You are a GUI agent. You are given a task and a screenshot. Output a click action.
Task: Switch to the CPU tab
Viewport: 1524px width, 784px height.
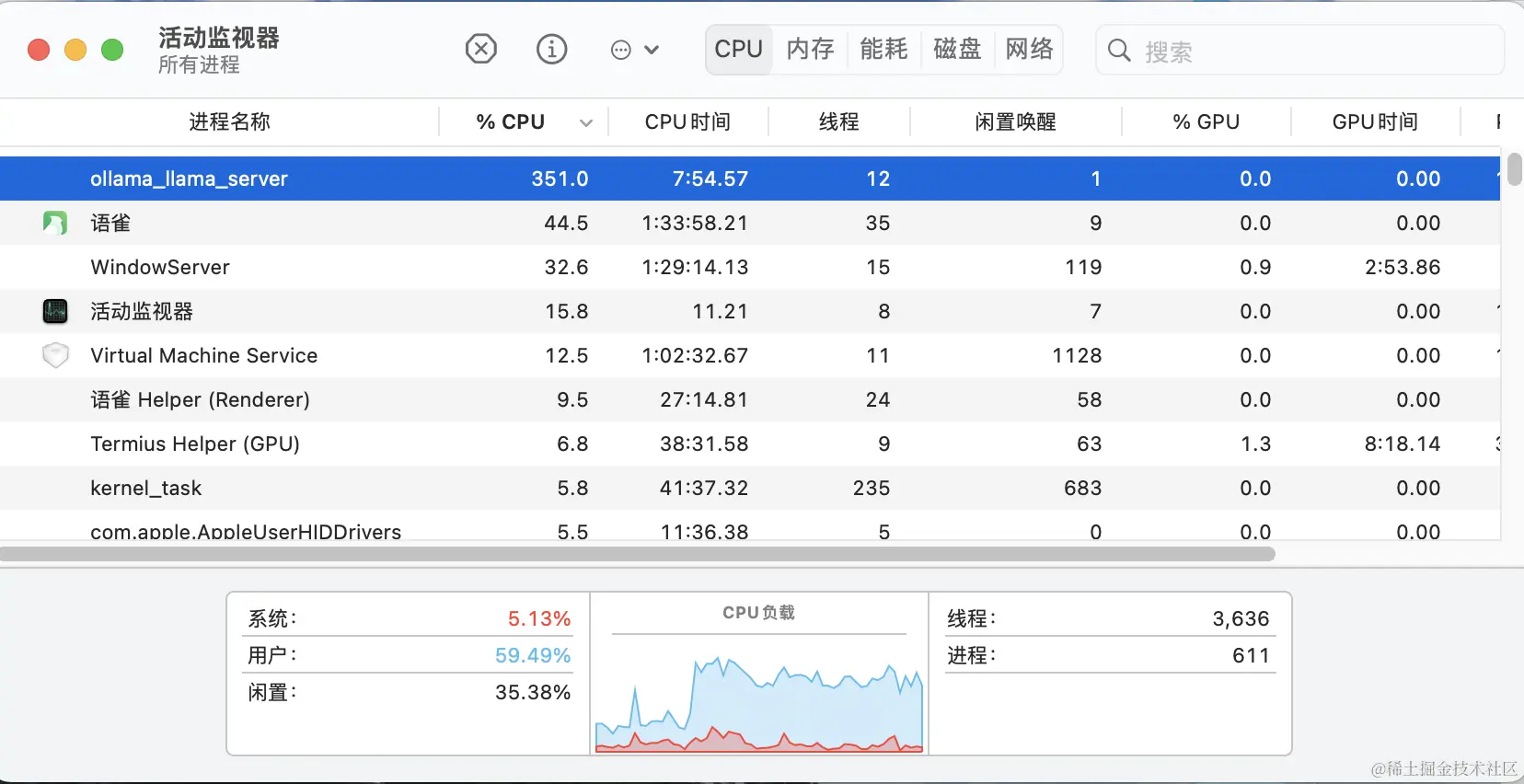739,49
